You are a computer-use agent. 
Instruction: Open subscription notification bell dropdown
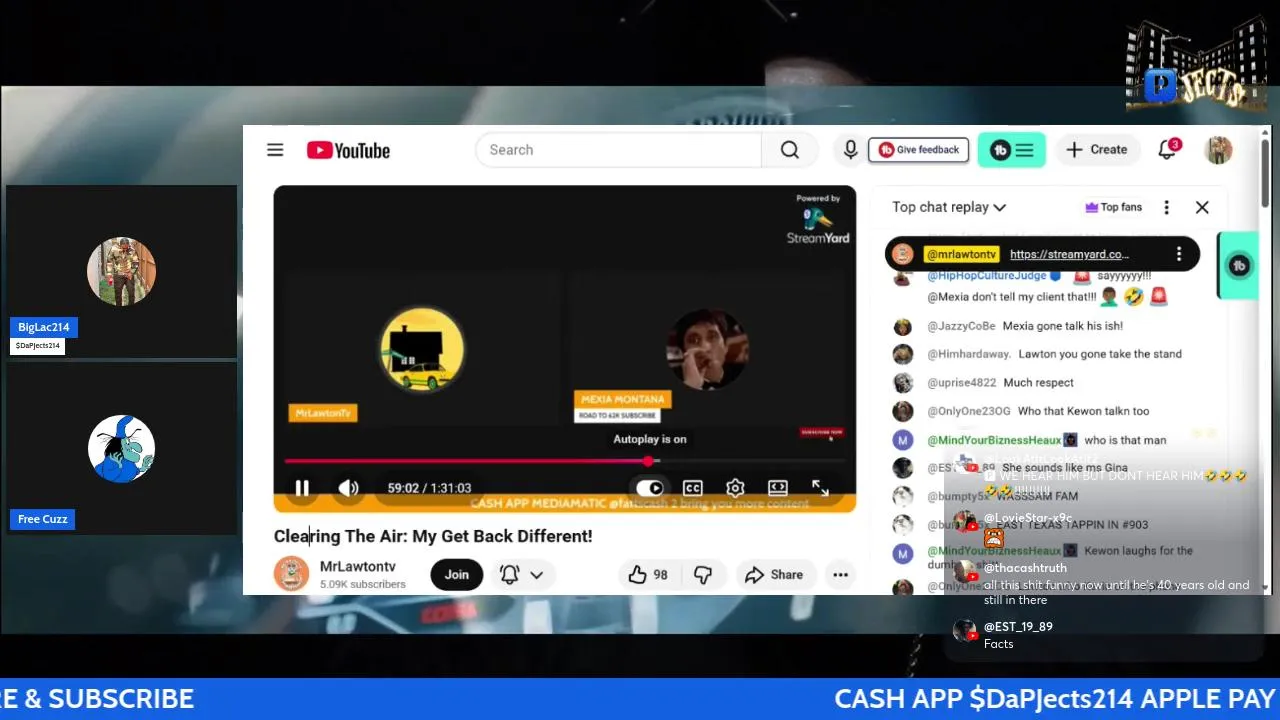pyautogui.click(x=522, y=575)
